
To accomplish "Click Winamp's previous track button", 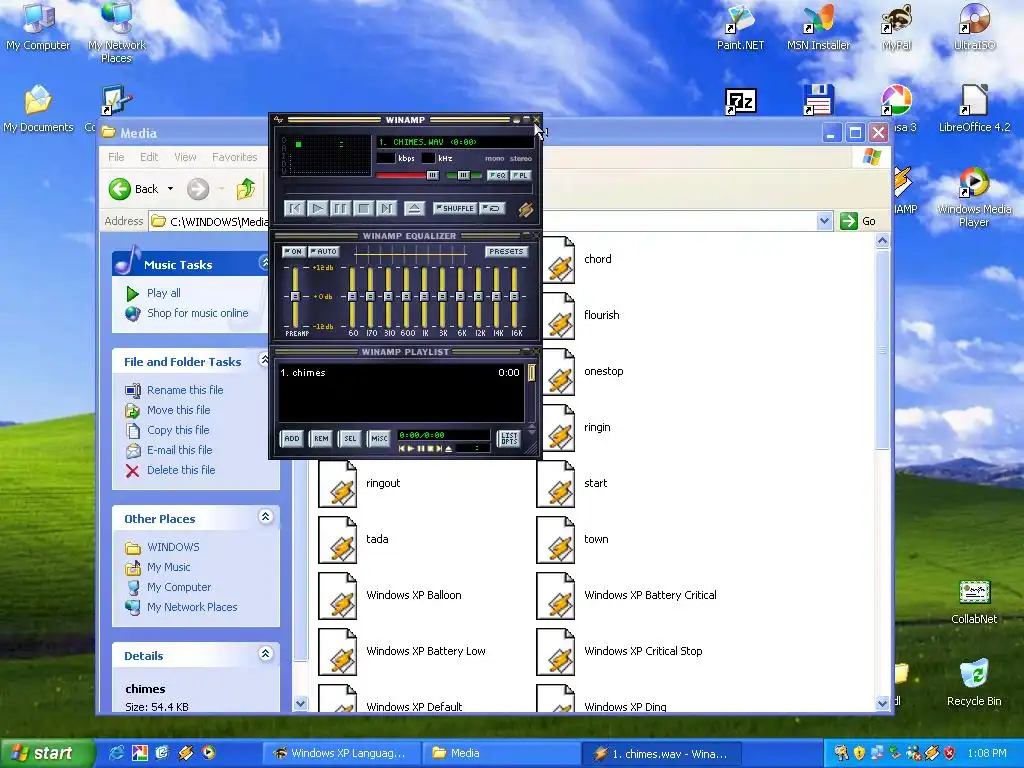I will (x=295, y=208).
